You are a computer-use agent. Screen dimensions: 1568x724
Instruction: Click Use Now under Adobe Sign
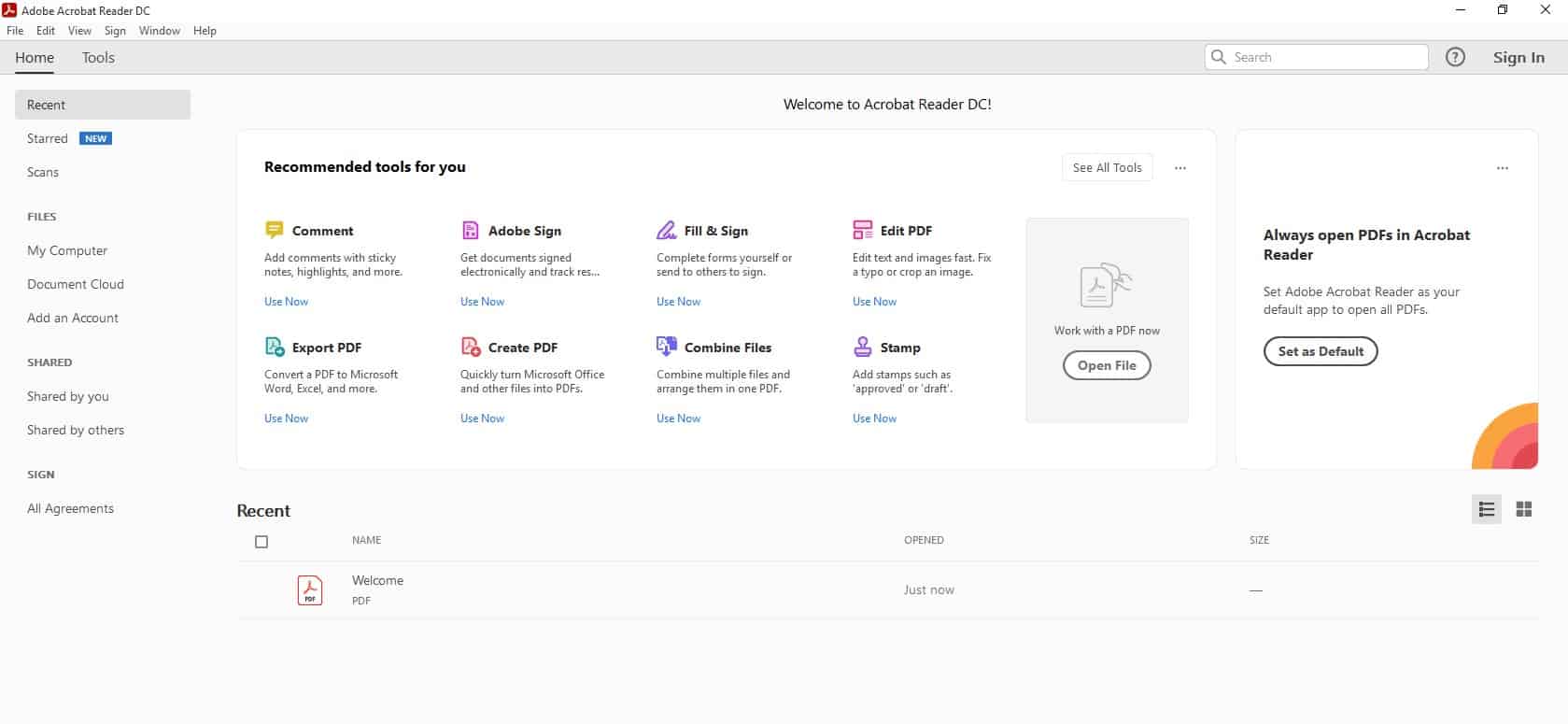point(482,302)
